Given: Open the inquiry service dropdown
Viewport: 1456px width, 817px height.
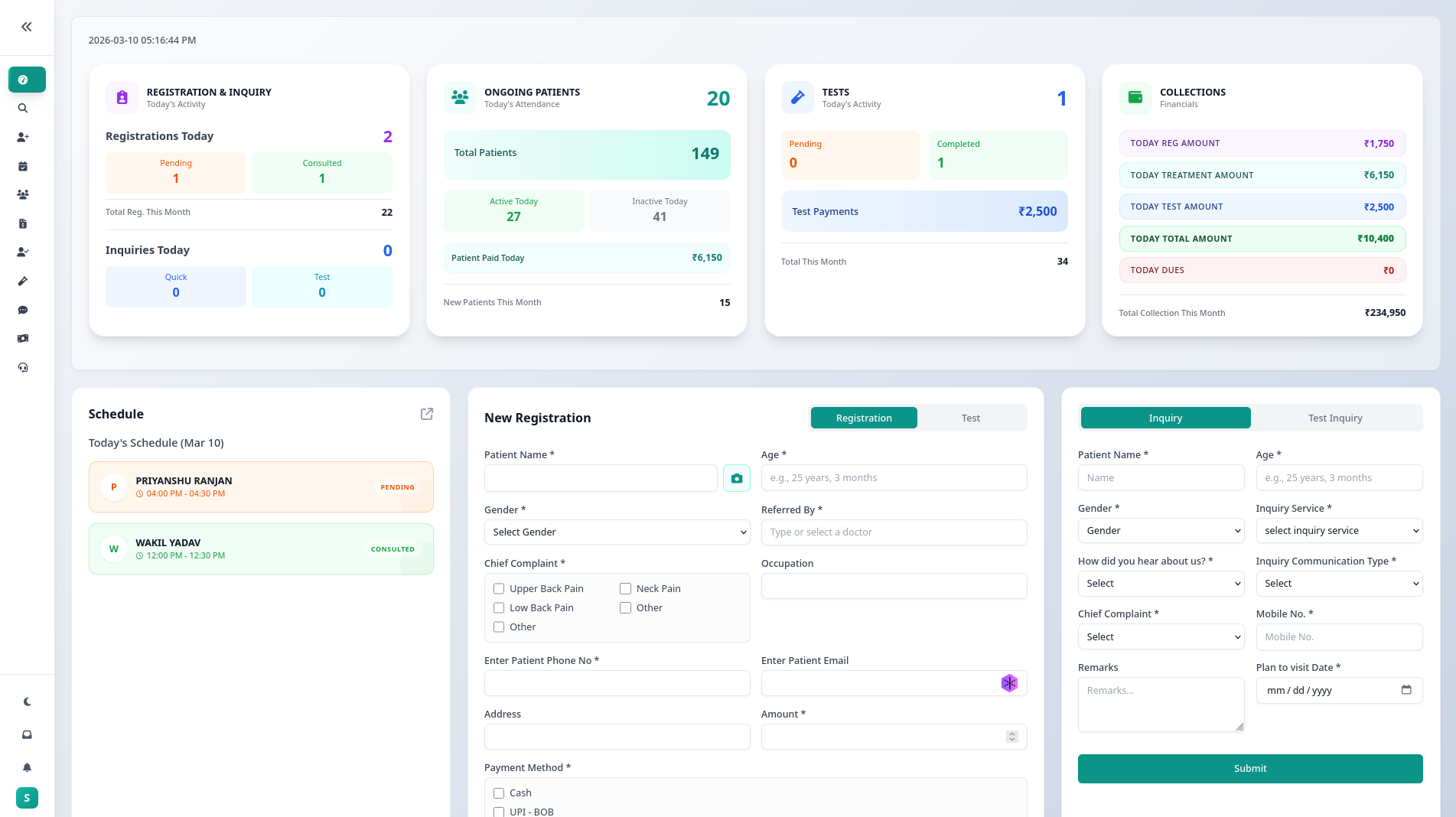Looking at the screenshot, I should 1339,531.
